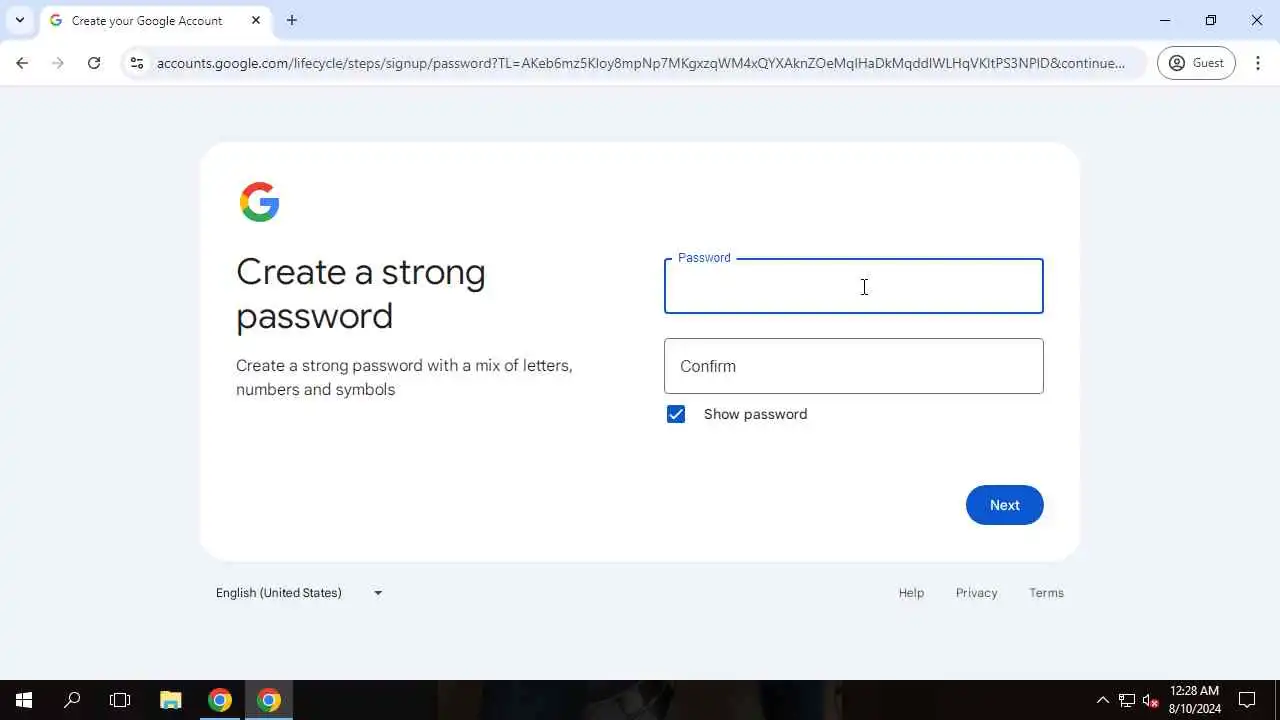
Task: Open the clock showing 12:28 AM
Action: coord(1195,700)
